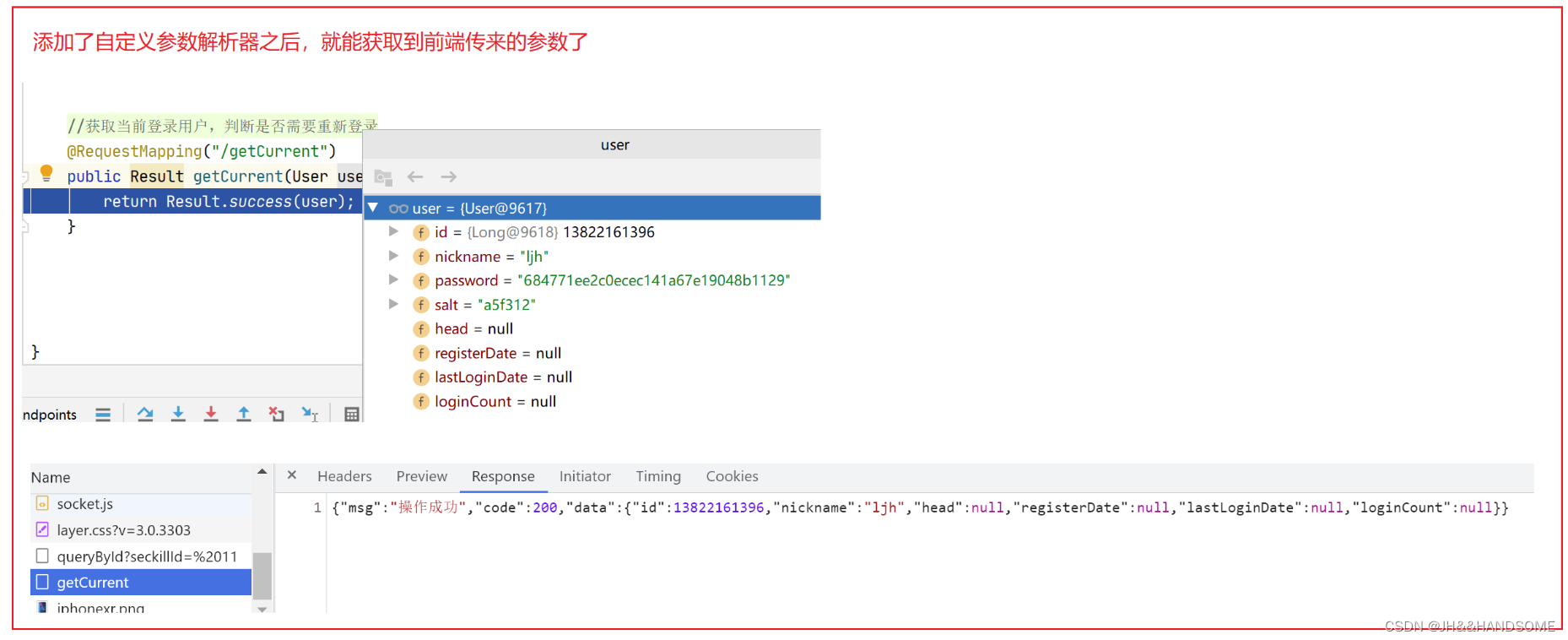
Task: Click the scroll-down arrow of the request list
Action: [262, 608]
